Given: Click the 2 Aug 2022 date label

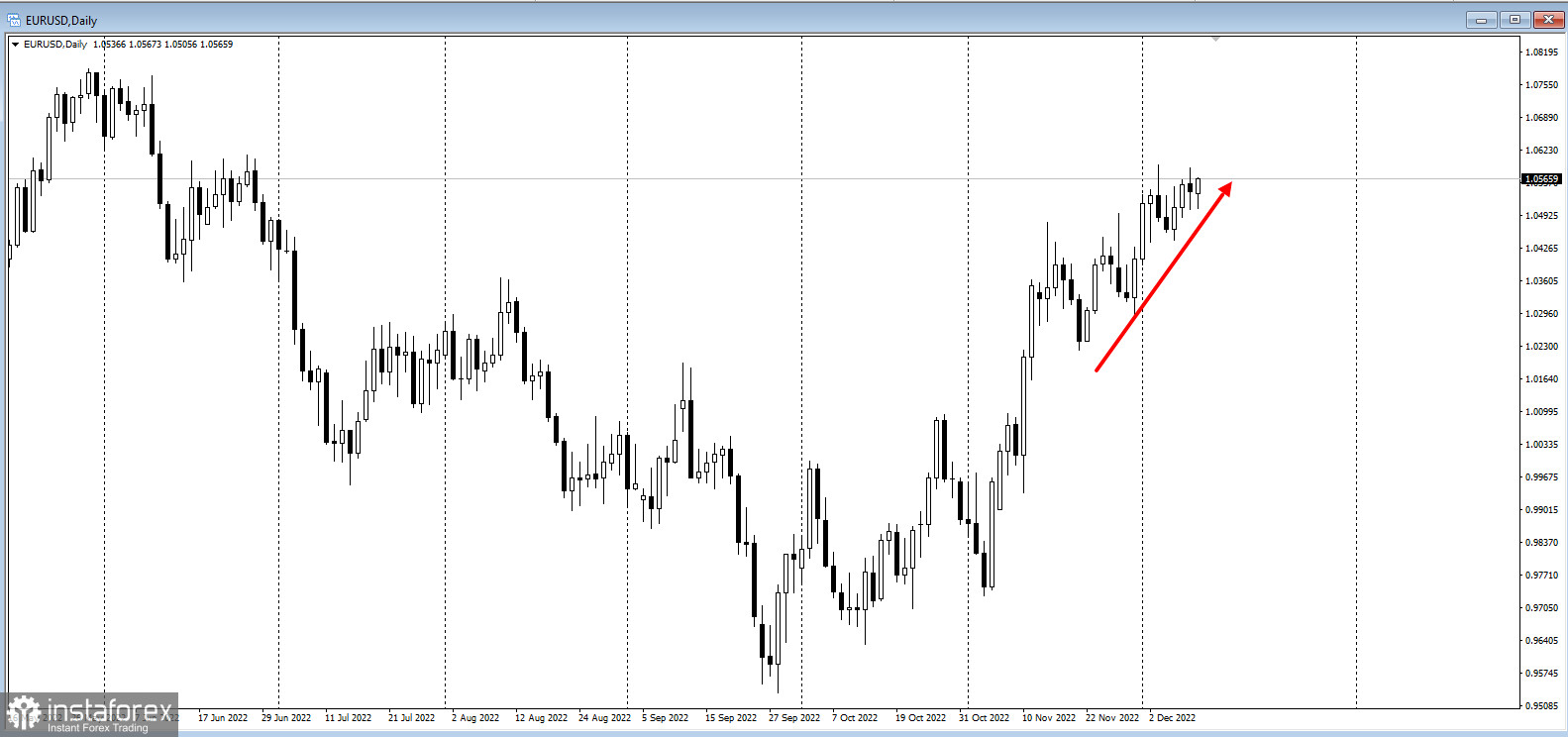Looking at the screenshot, I should pos(475,718).
